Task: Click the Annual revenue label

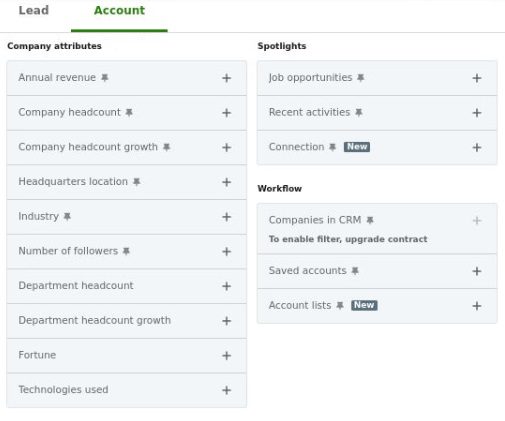Action: click(57, 78)
